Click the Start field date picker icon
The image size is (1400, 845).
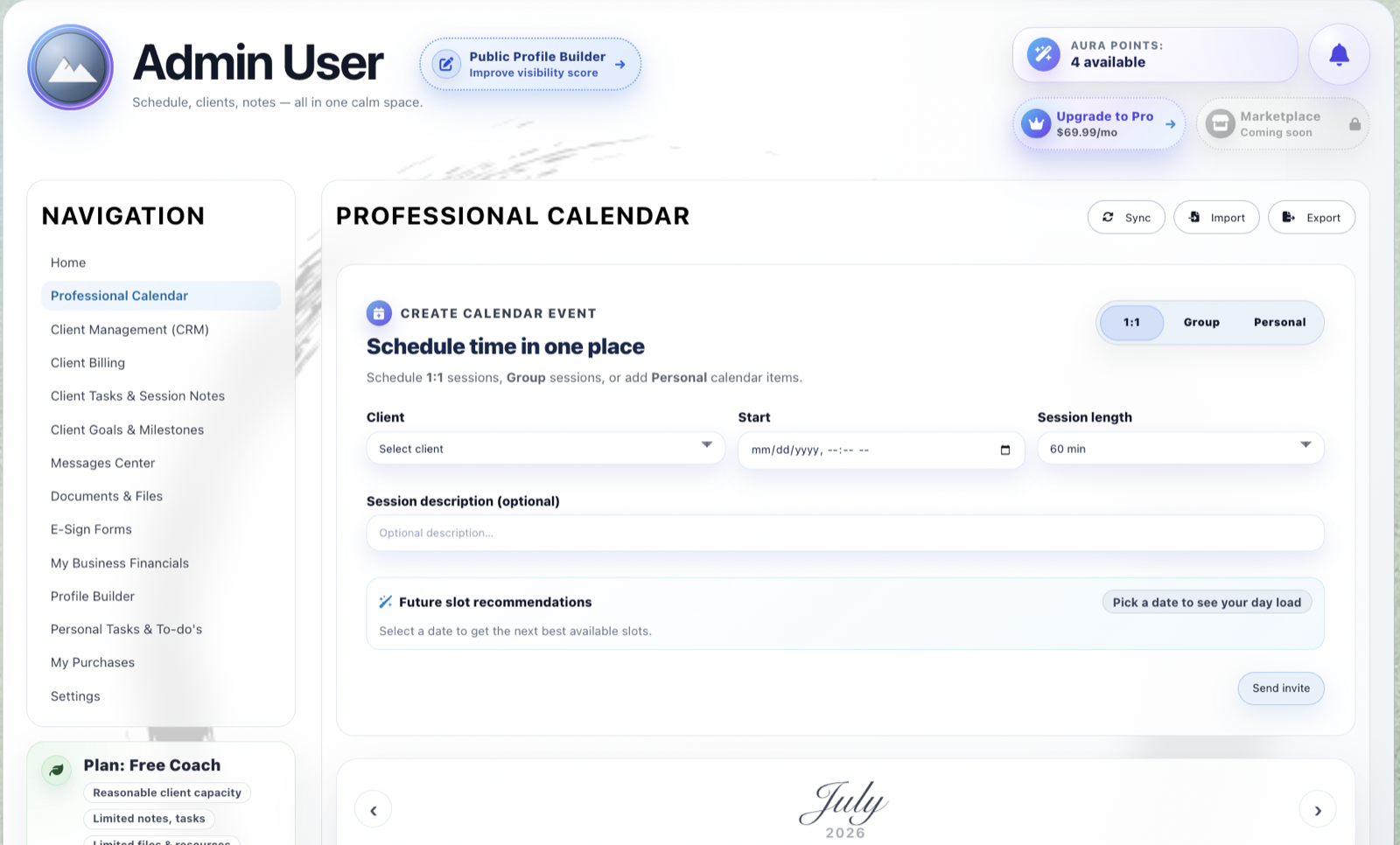1005,450
